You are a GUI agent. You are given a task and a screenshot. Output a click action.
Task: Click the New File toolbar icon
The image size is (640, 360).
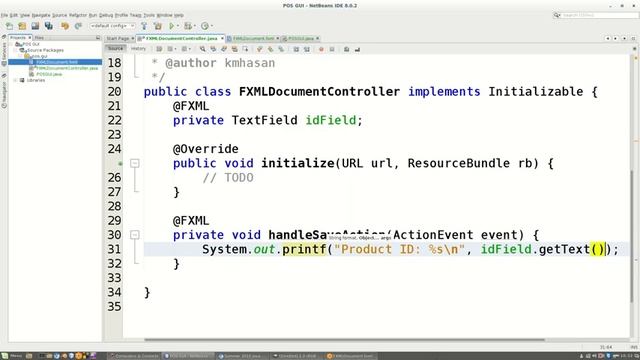[x=9, y=26]
